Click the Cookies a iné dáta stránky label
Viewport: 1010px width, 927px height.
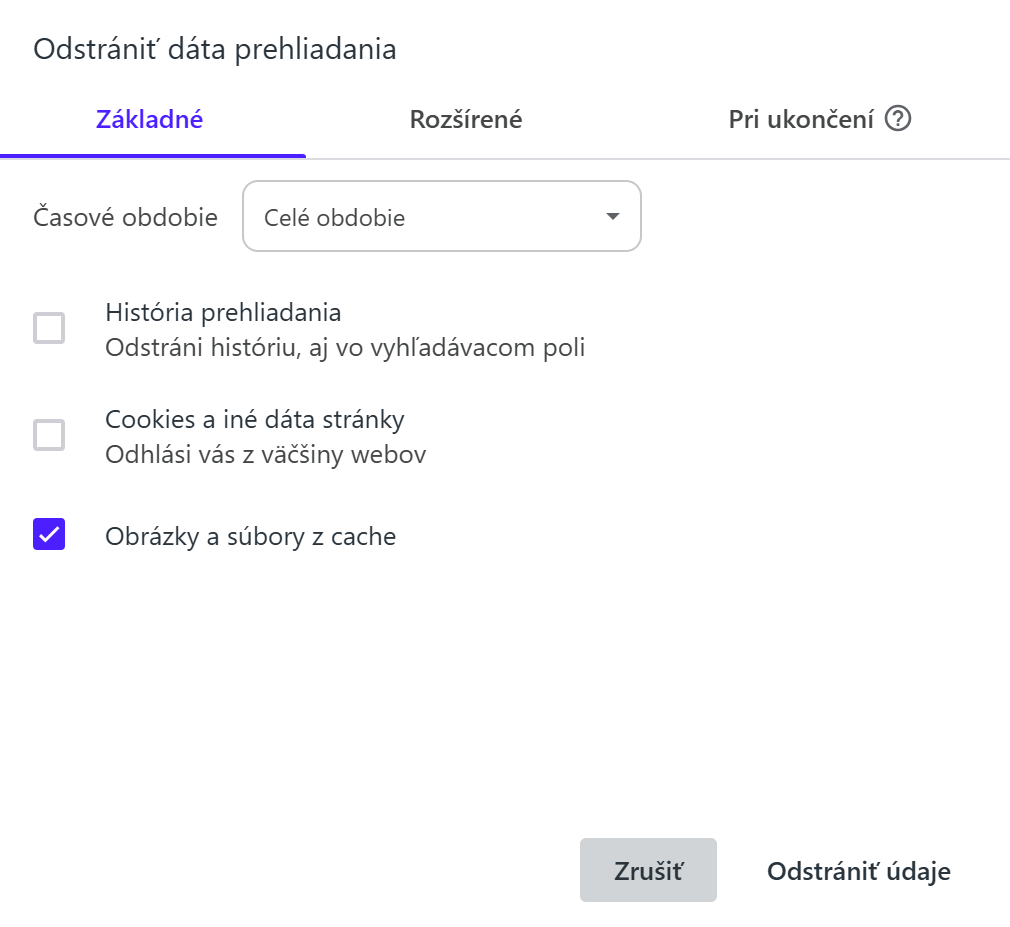coord(254,419)
